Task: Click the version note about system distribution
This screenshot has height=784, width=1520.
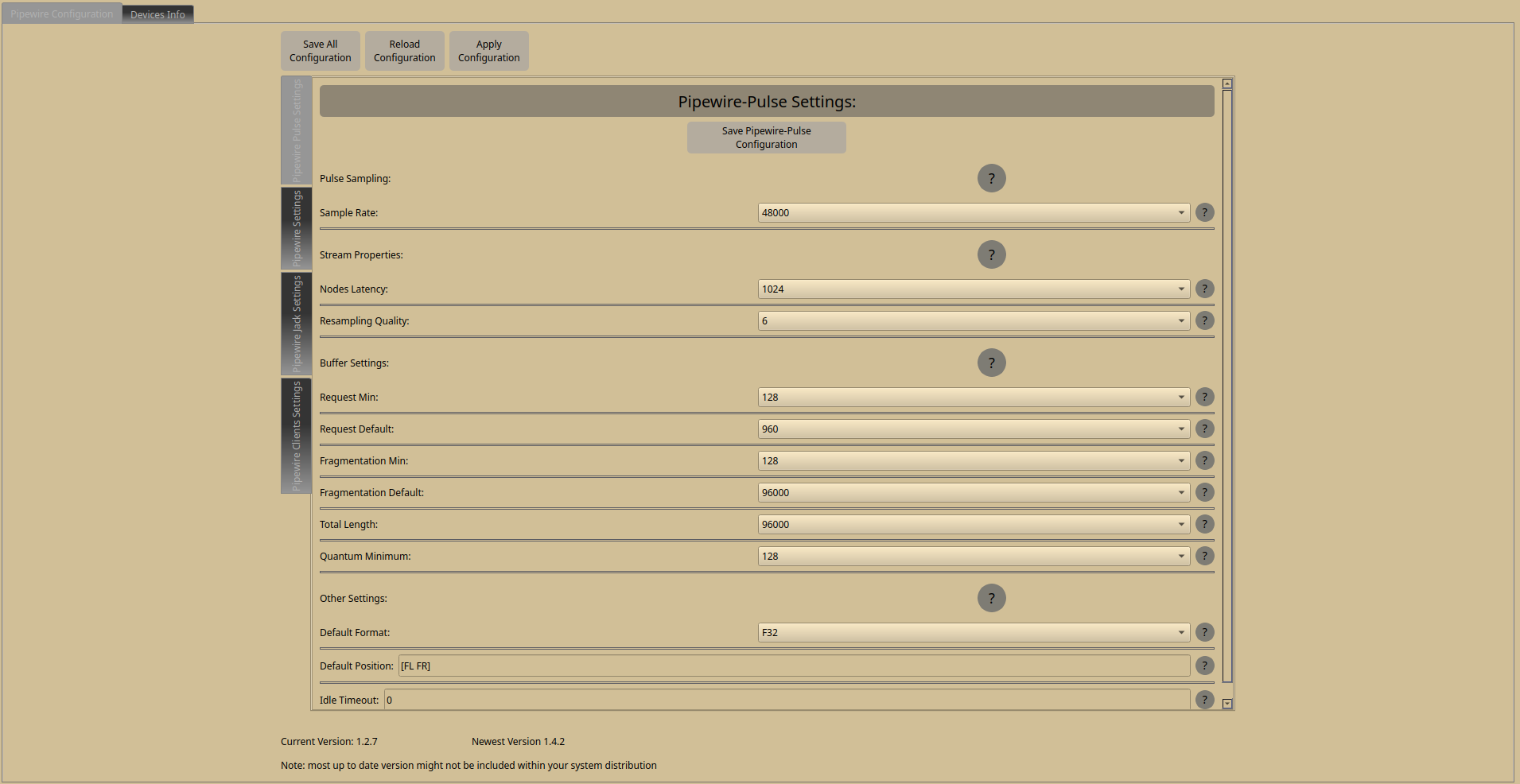Action: [468, 765]
